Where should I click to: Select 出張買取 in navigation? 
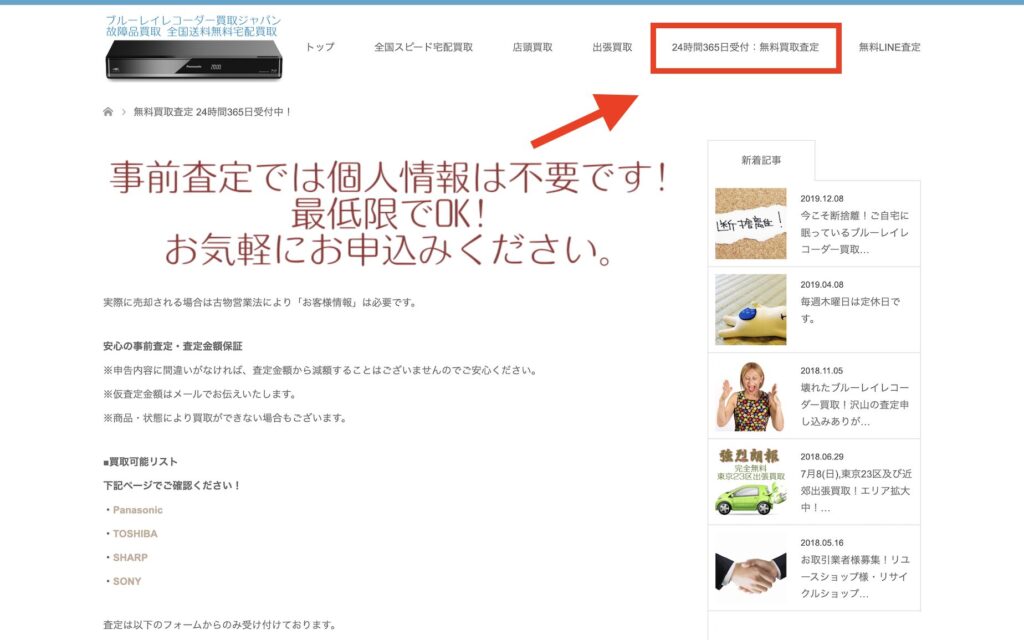(x=612, y=47)
